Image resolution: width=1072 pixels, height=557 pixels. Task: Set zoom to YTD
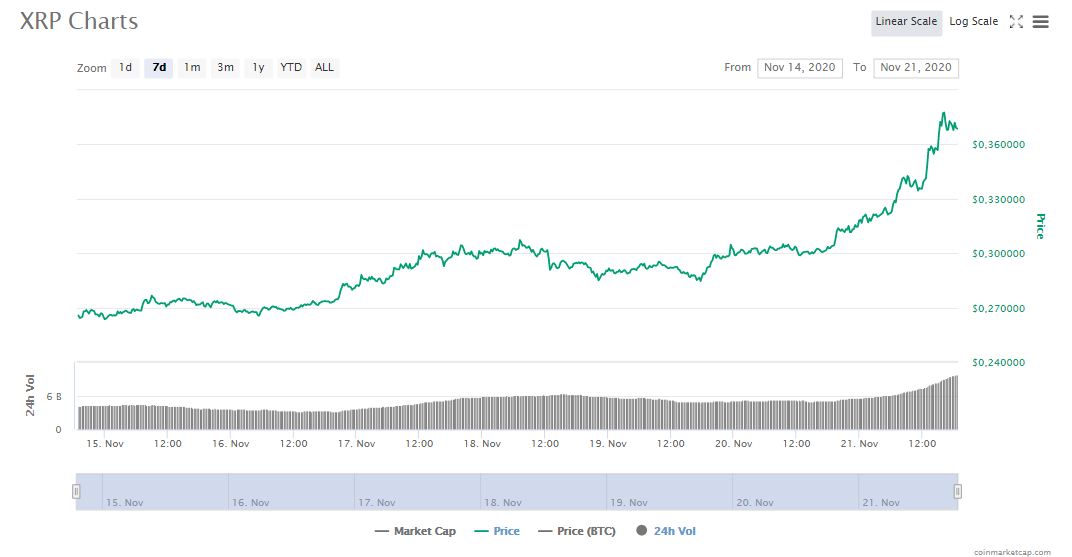tap(291, 68)
